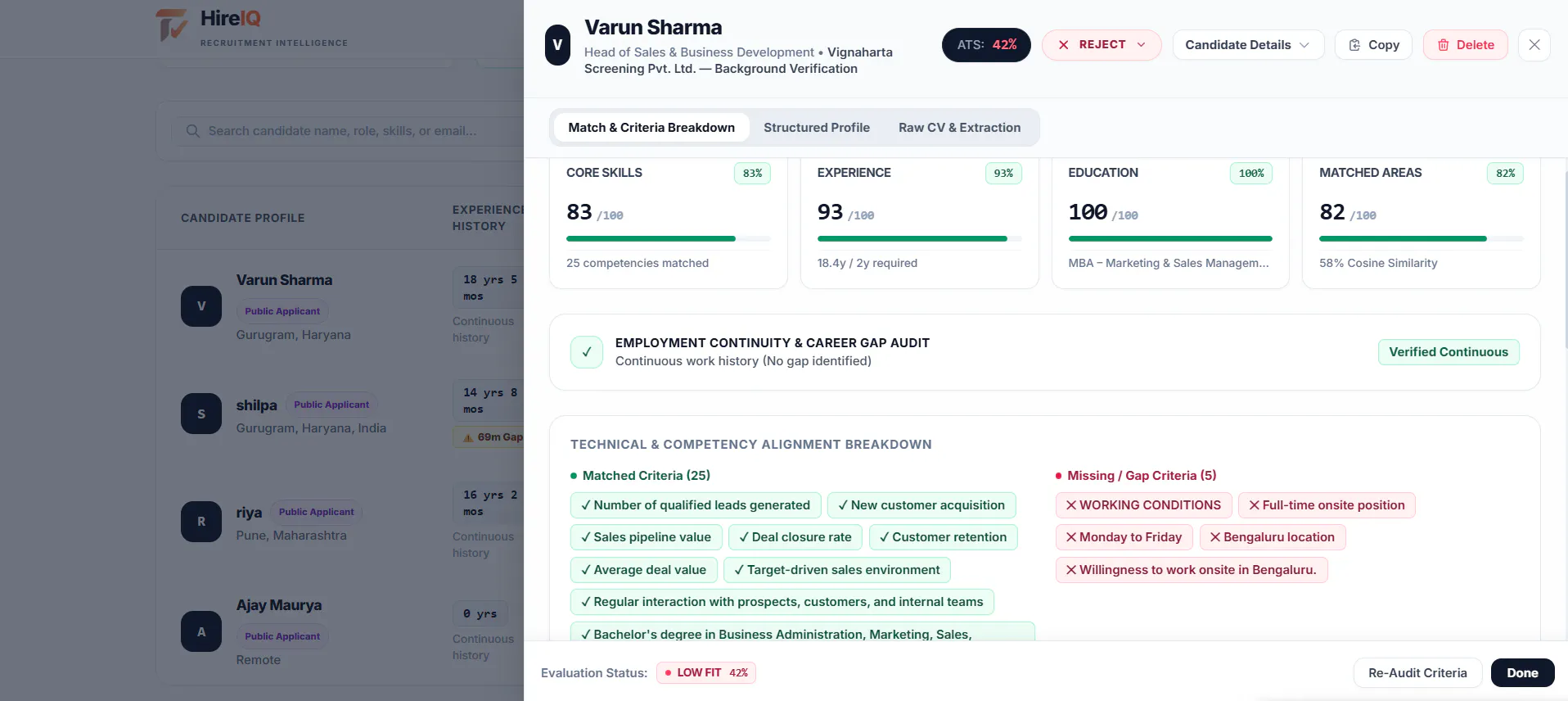Click the Experience score progress bar
The image size is (1568, 701).
click(x=920, y=239)
